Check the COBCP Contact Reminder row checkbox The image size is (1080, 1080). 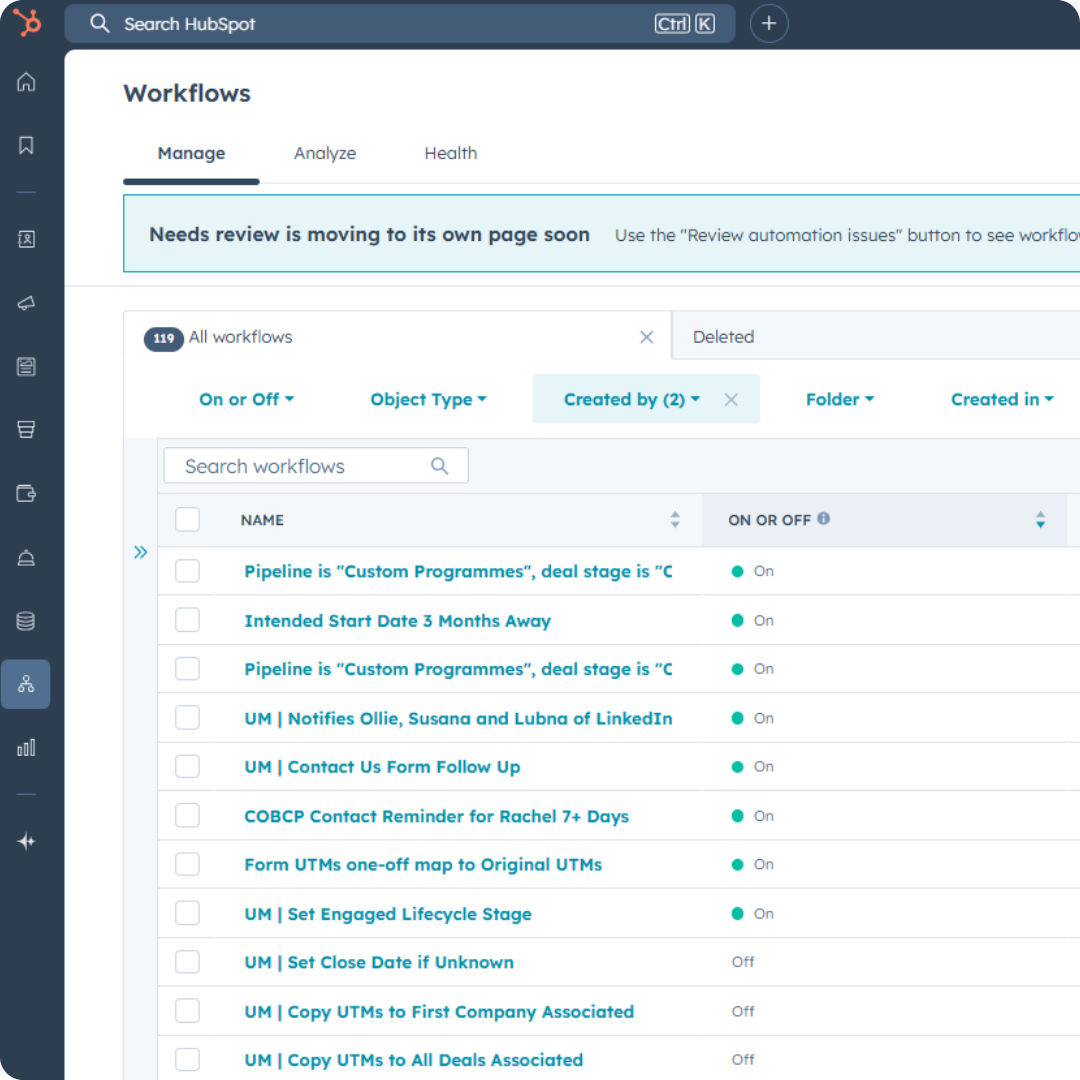(187, 816)
